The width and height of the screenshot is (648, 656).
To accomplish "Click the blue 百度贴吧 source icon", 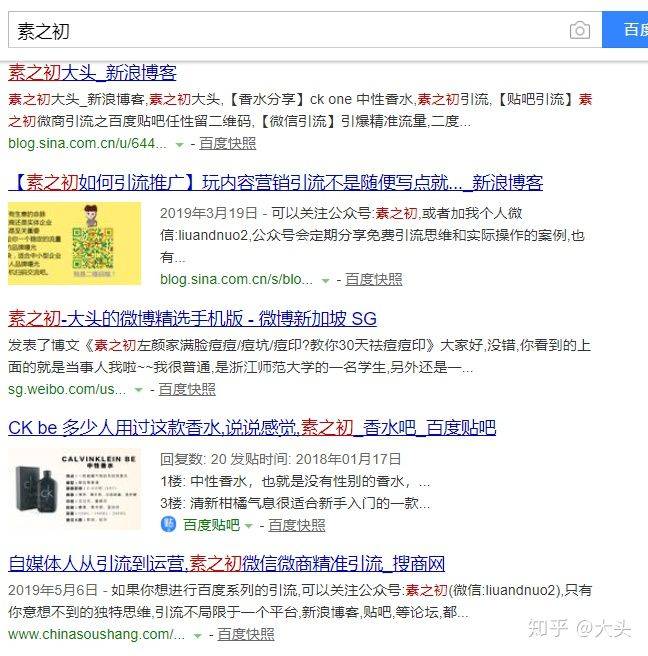I will click(168, 524).
